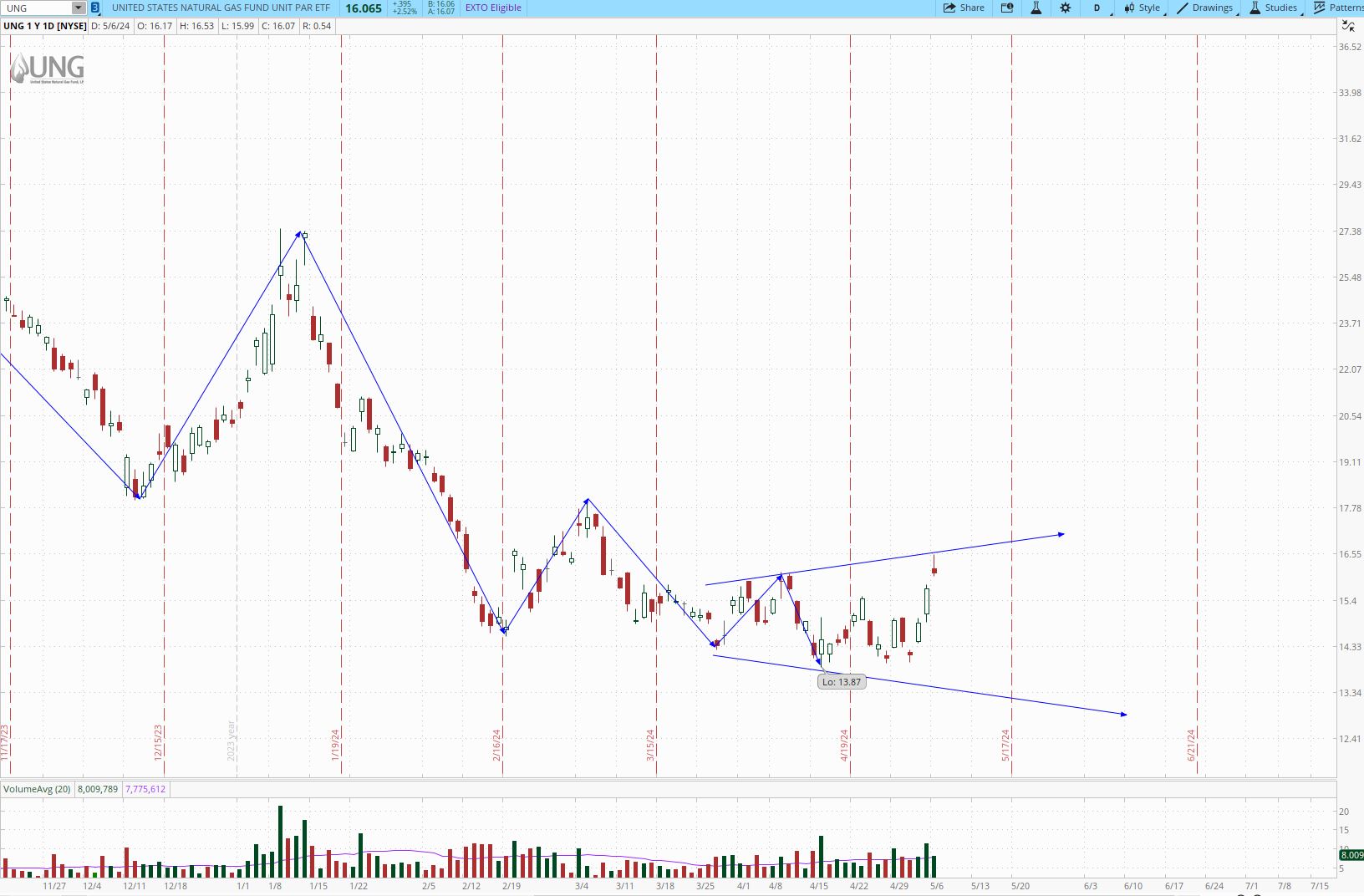Open the Style menu

(x=1143, y=8)
